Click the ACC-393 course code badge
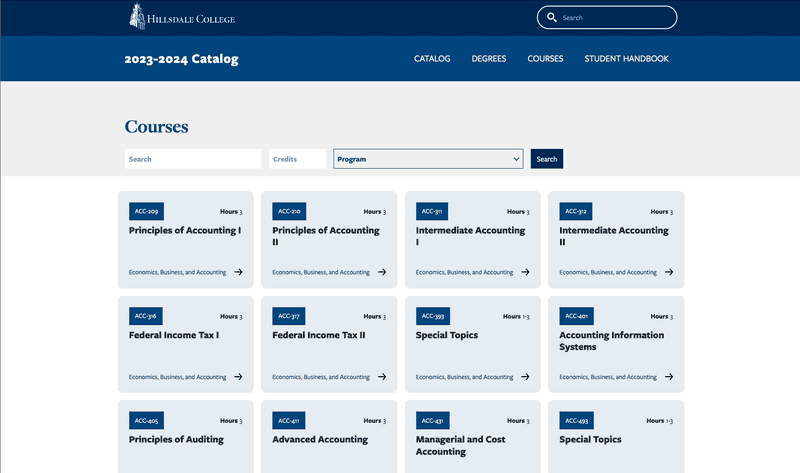The width and height of the screenshot is (800, 473). [433, 316]
